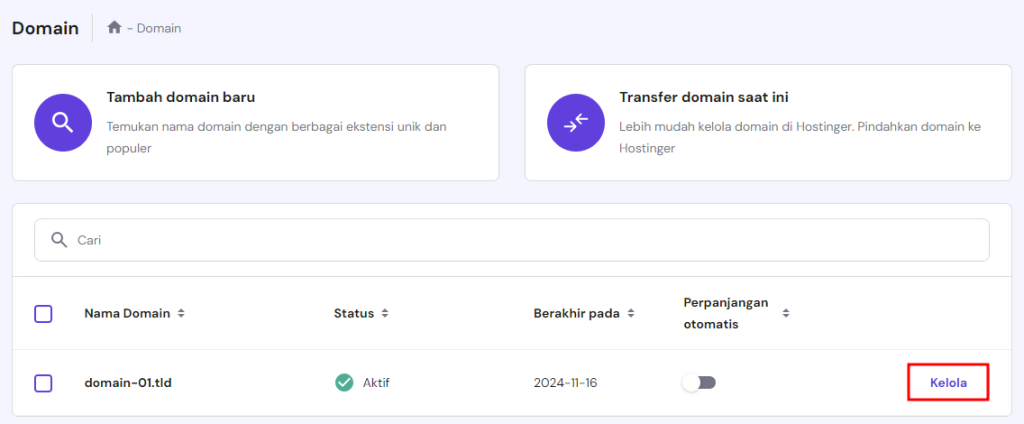Open Transfer domain saat ini card
The image size is (1024, 424).
767,123
